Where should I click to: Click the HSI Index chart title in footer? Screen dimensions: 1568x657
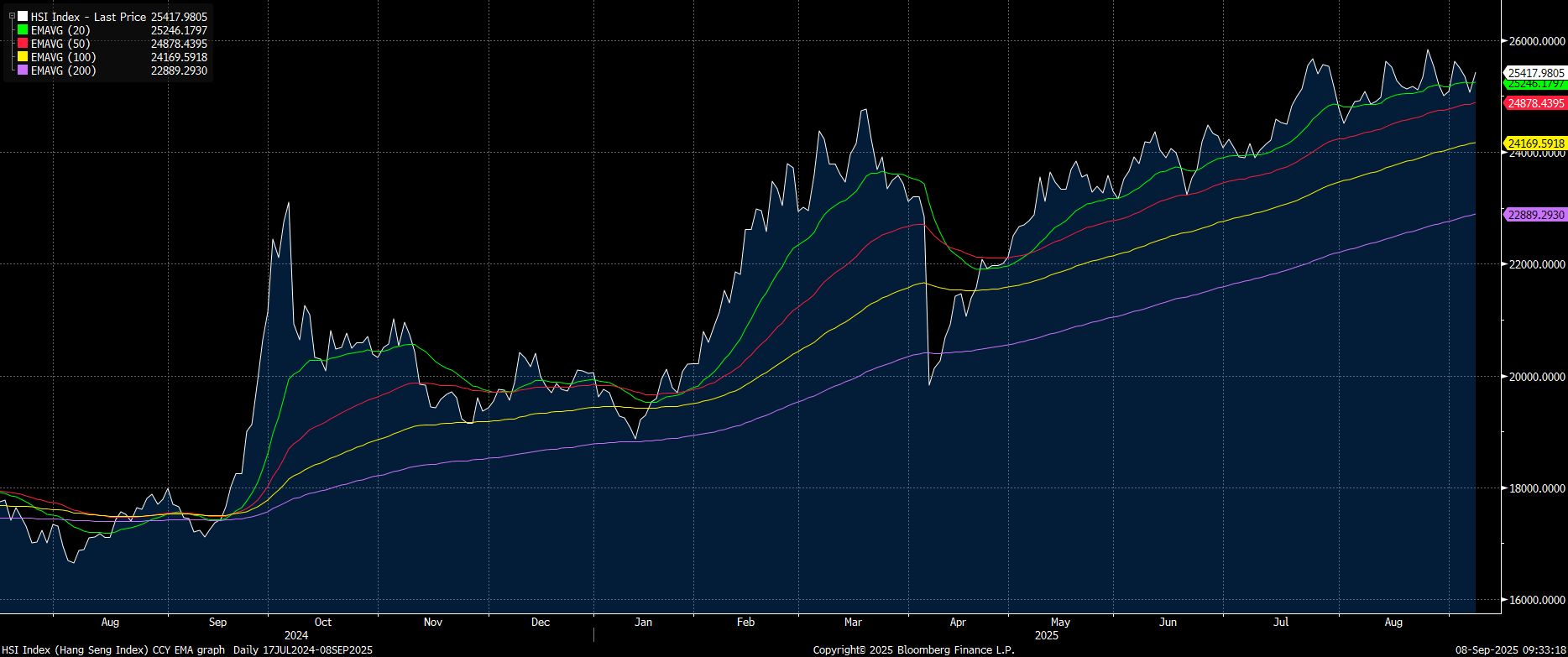click(112, 649)
